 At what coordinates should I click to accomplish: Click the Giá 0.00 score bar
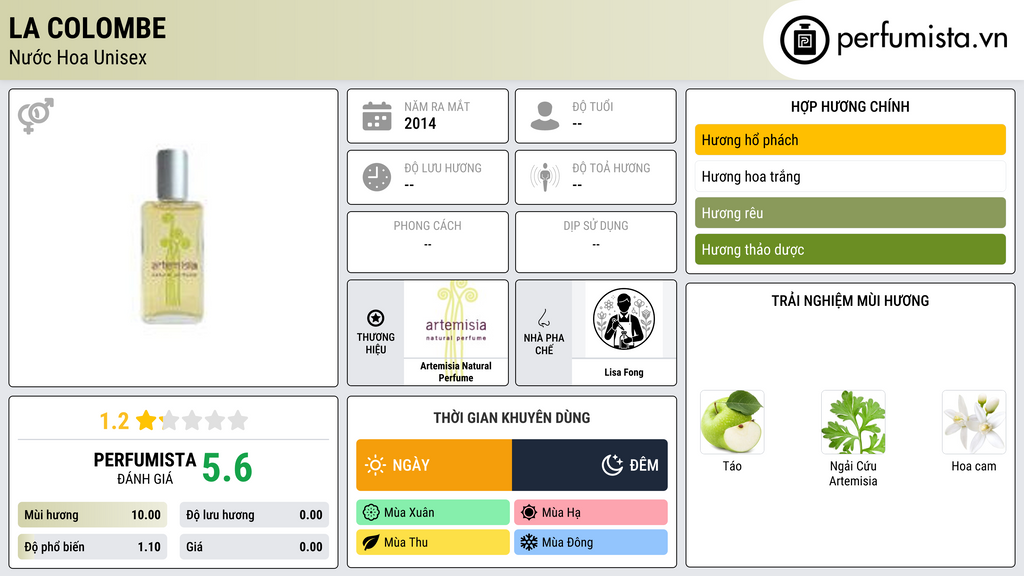(x=254, y=547)
